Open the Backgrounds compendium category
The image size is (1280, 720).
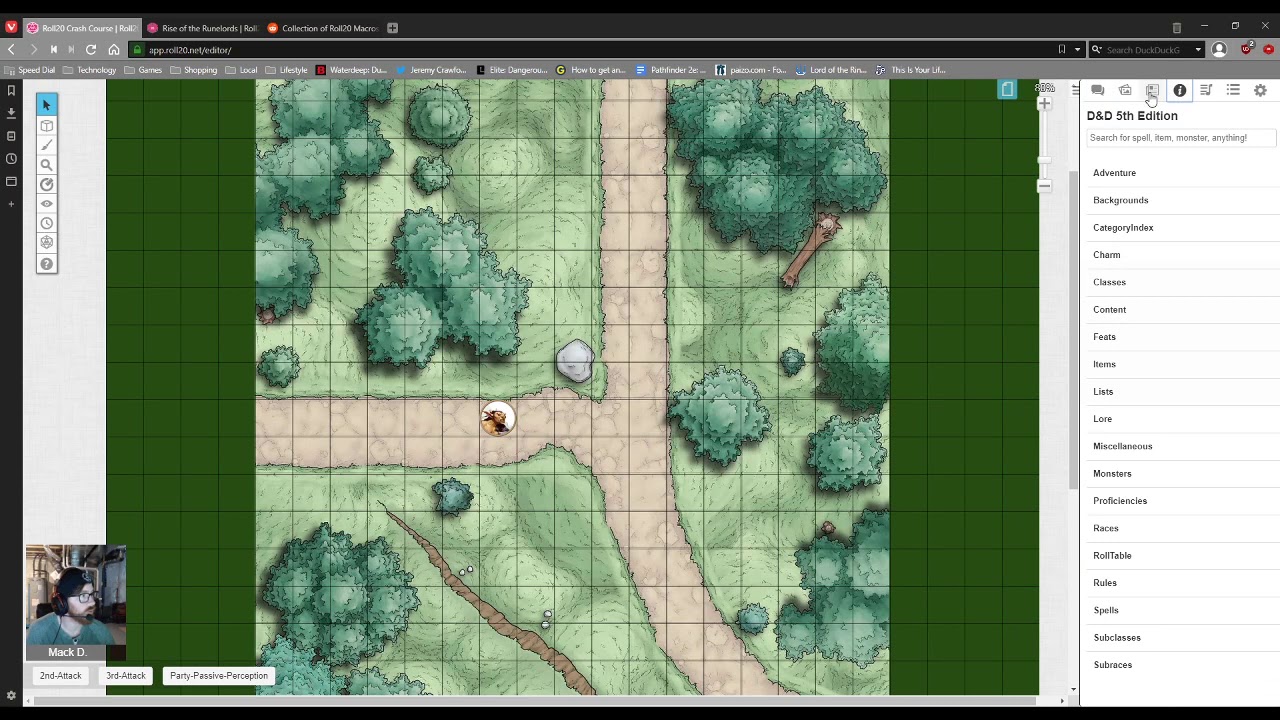1120,200
